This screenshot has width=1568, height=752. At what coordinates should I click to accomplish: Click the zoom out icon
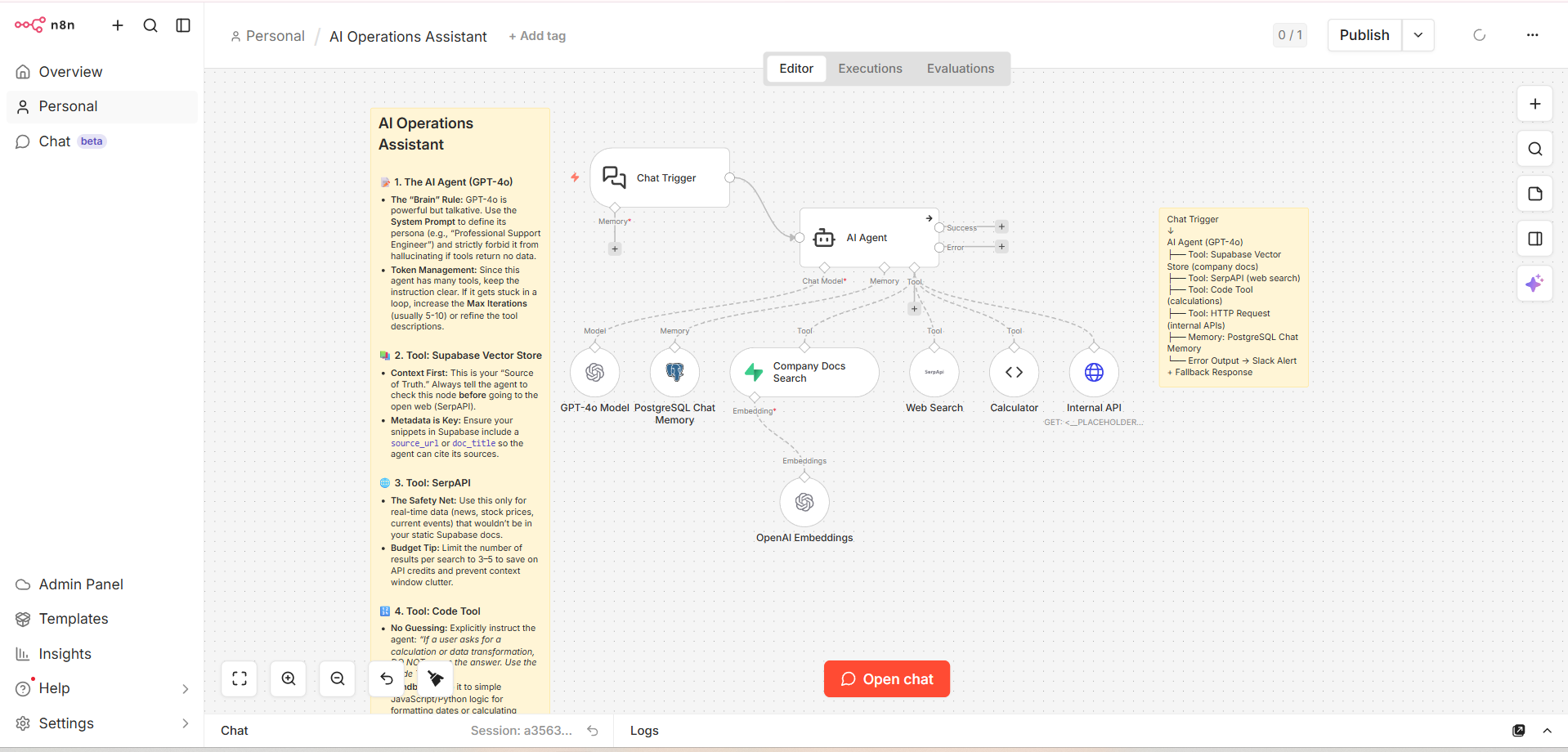pyautogui.click(x=338, y=678)
